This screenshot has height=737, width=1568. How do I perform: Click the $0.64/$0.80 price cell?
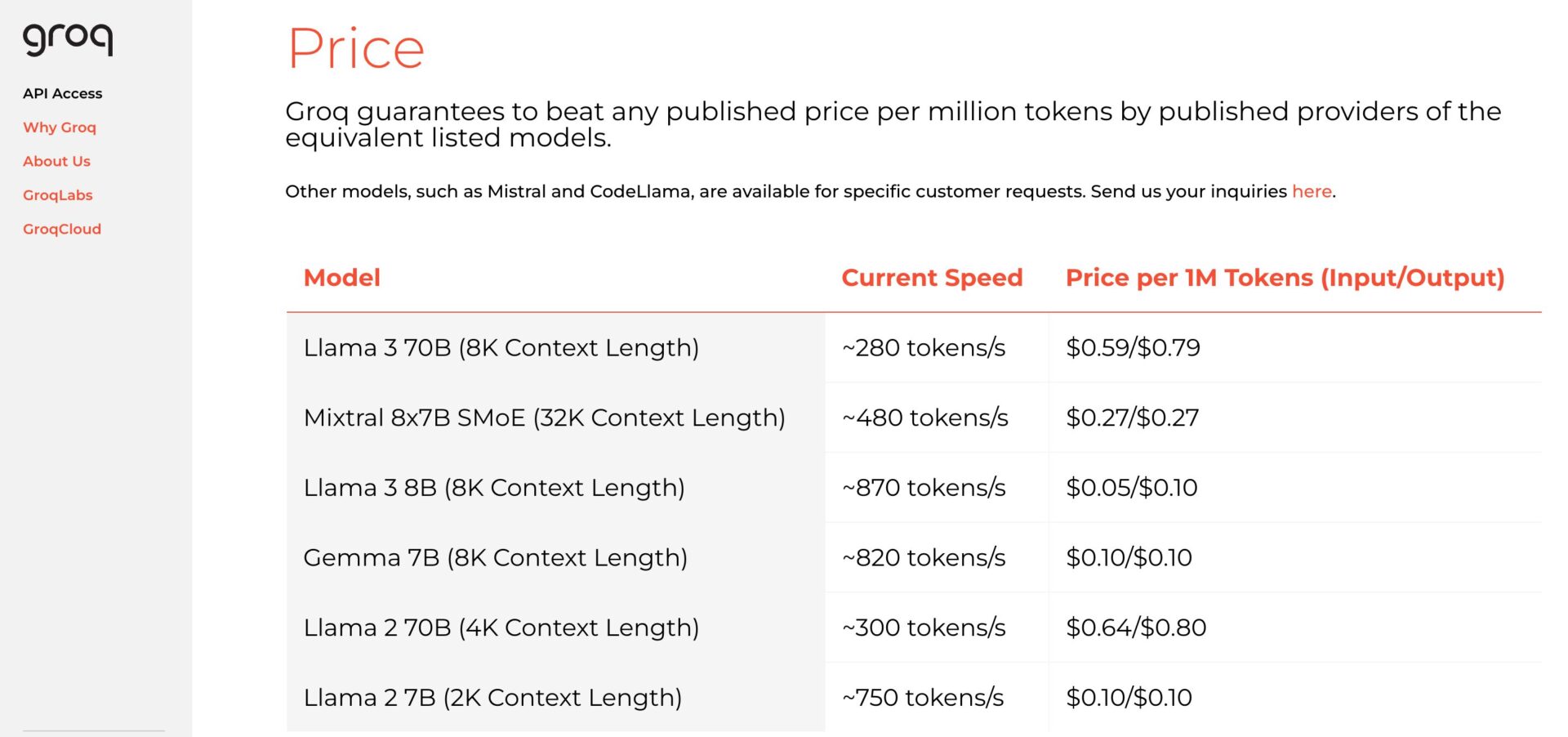pyautogui.click(x=1136, y=628)
